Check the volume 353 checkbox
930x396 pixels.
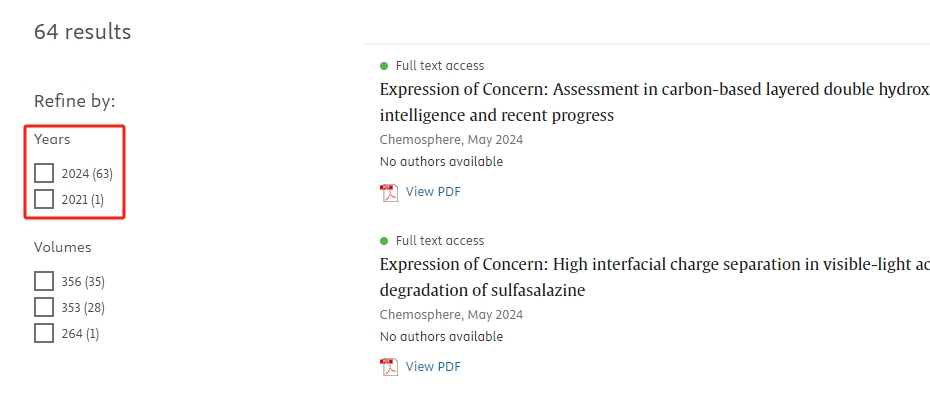[44, 307]
